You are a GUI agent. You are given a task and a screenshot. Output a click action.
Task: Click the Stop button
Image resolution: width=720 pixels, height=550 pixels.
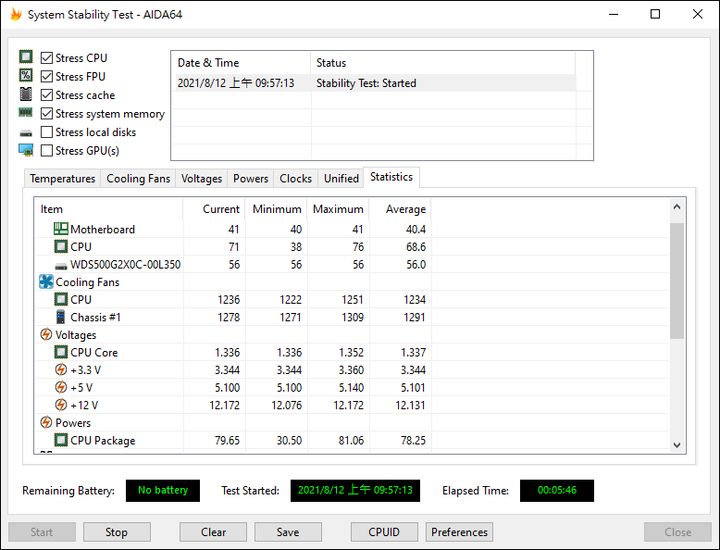(x=117, y=532)
